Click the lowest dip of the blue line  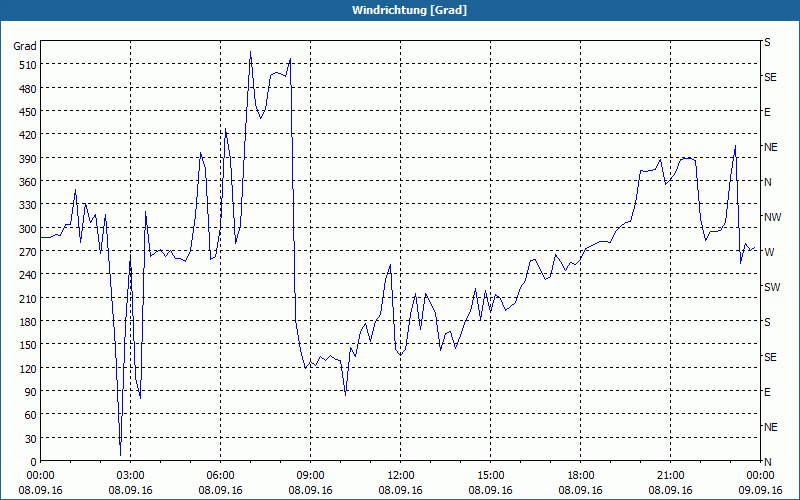pos(120,455)
